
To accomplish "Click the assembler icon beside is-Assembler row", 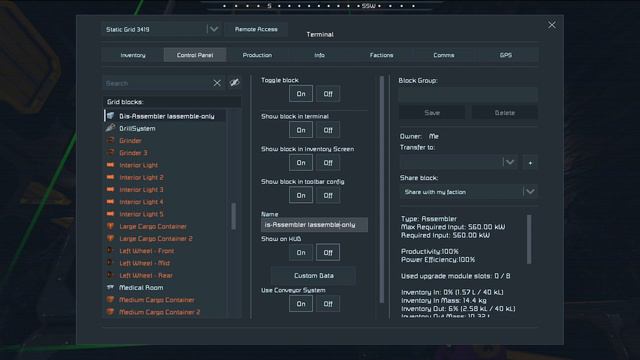I will coord(110,116).
